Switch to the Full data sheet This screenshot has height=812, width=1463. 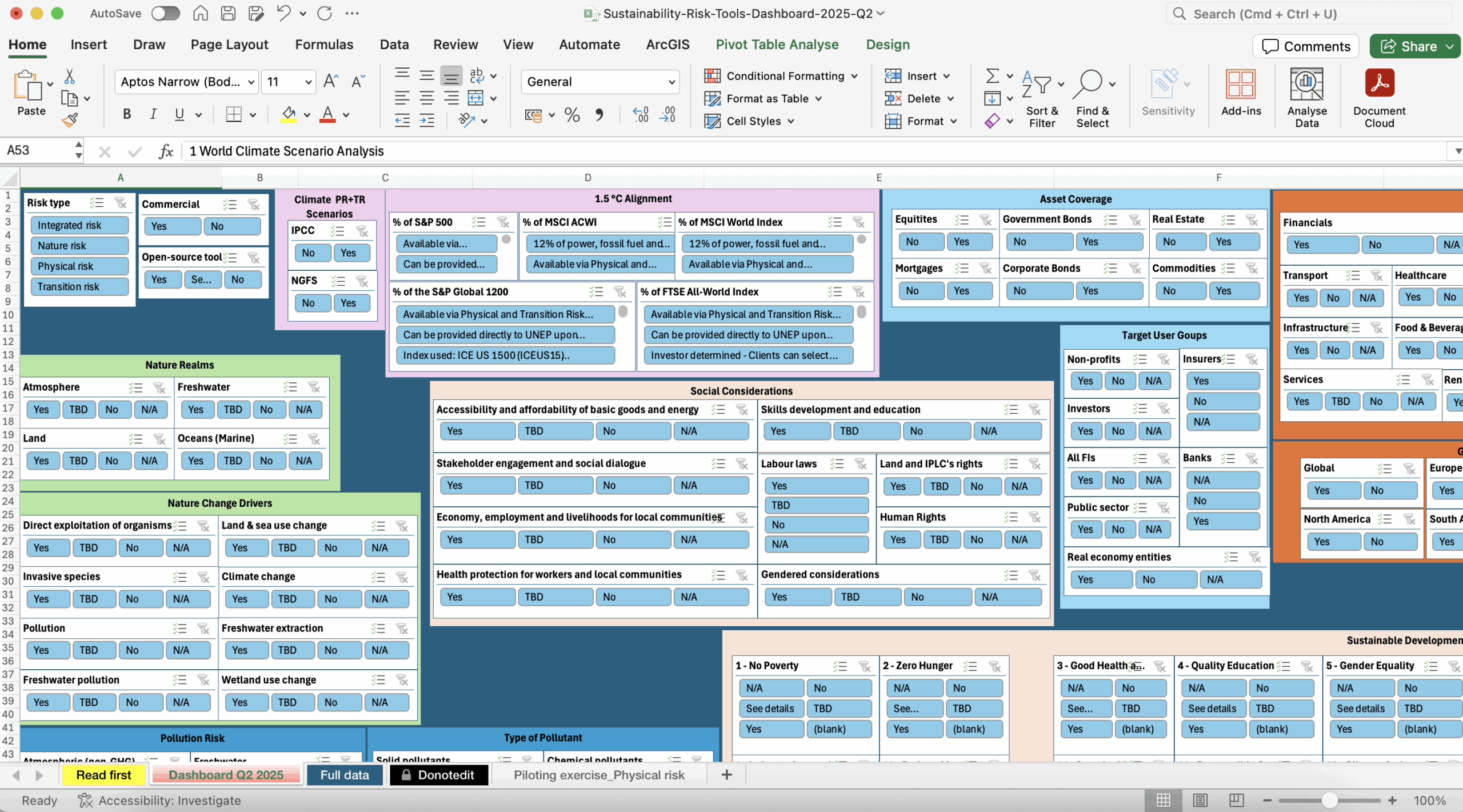tap(345, 775)
